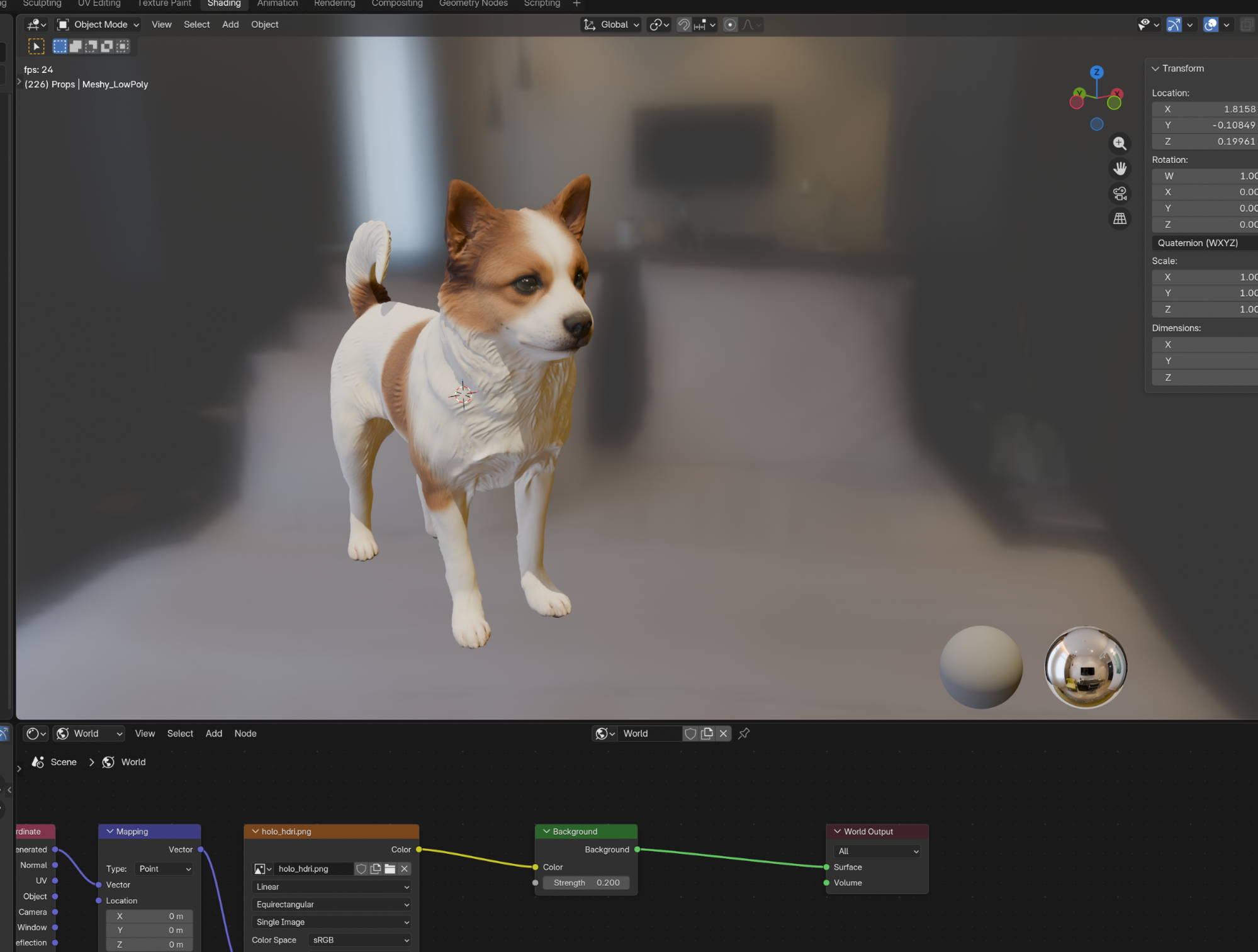Unlink holo_hdri.png image with X icon

404,868
